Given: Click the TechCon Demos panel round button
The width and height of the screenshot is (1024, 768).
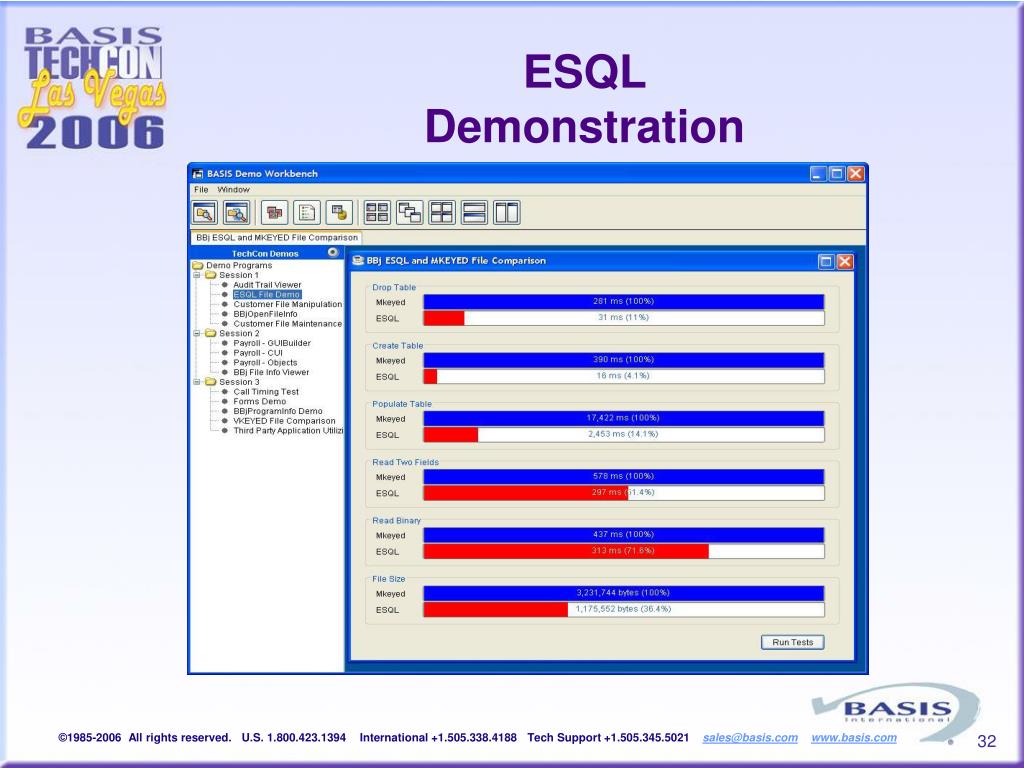Looking at the screenshot, I should [x=333, y=253].
